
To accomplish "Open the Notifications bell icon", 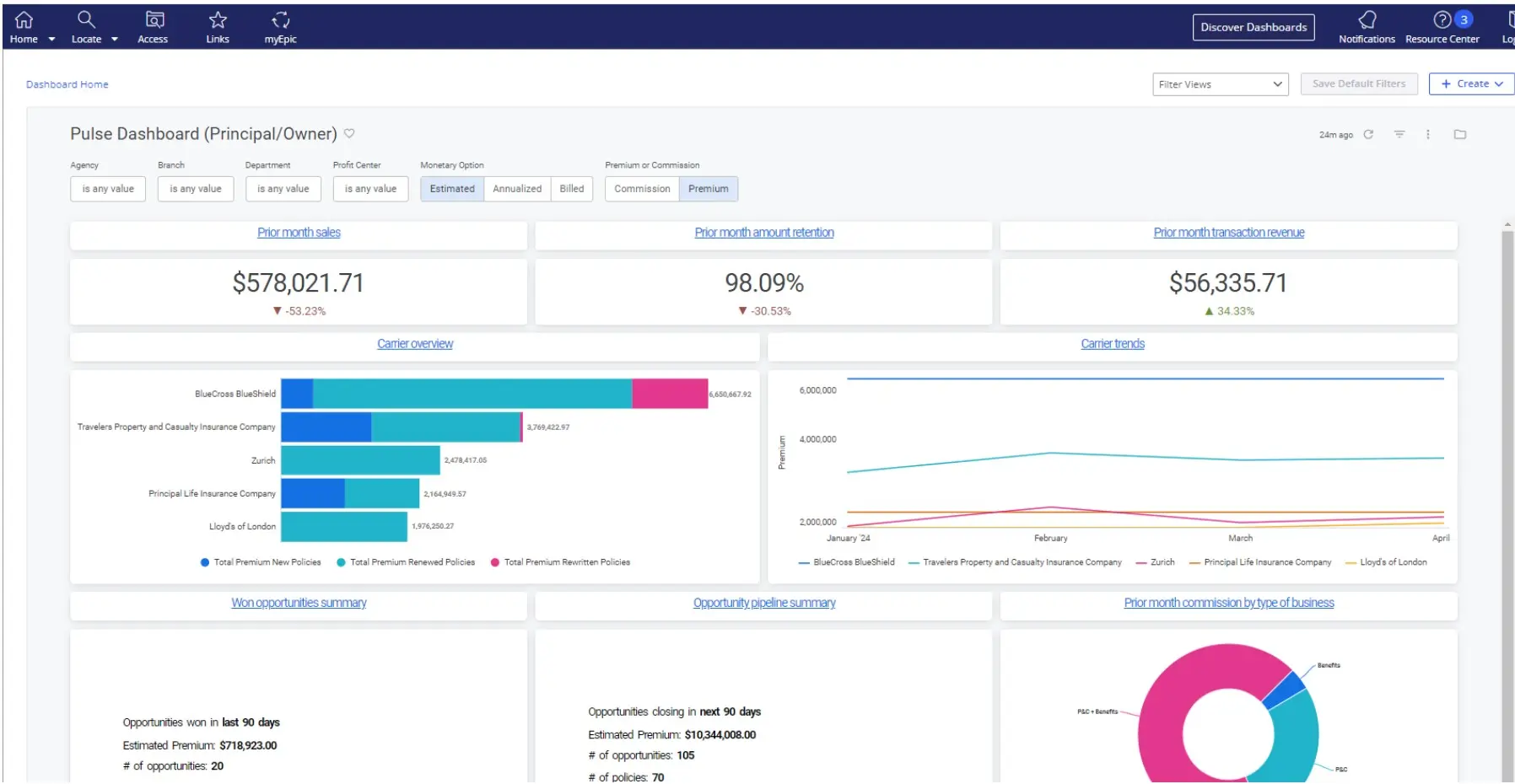I will tap(1367, 19).
